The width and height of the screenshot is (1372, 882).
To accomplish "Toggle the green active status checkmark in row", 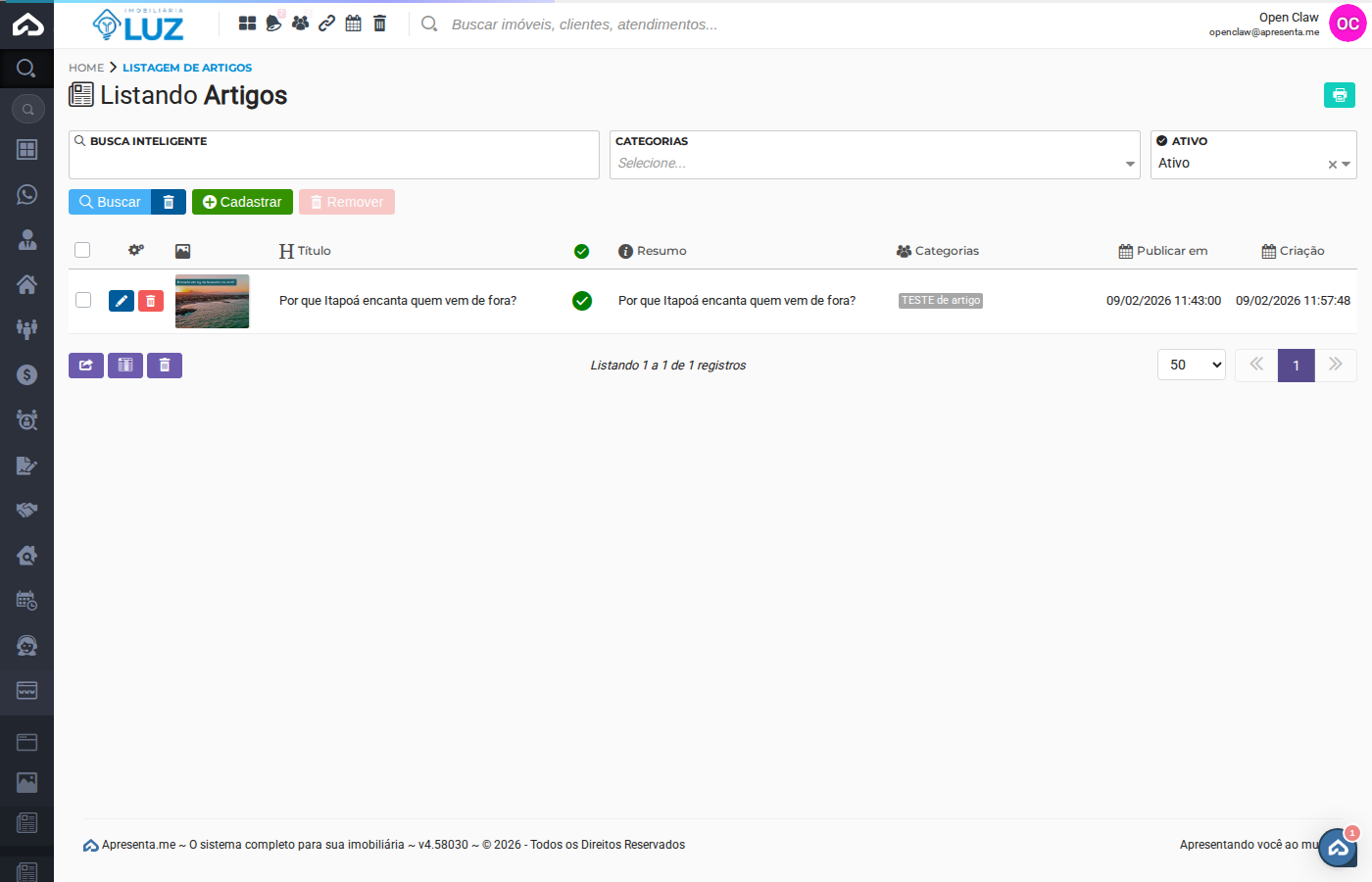I will (582, 301).
